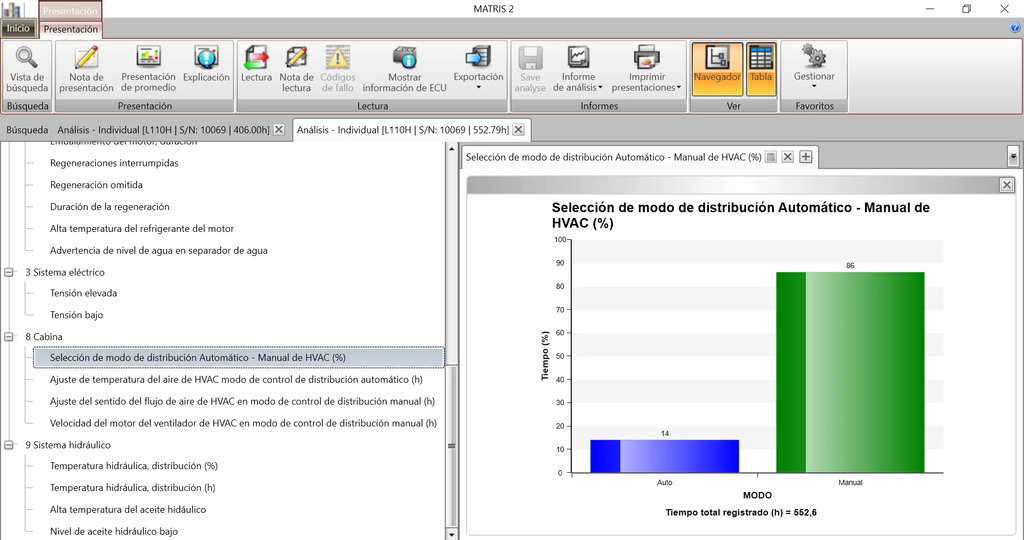Start Lectura from the ribbon
The height and width of the screenshot is (540, 1024).
point(256,59)
